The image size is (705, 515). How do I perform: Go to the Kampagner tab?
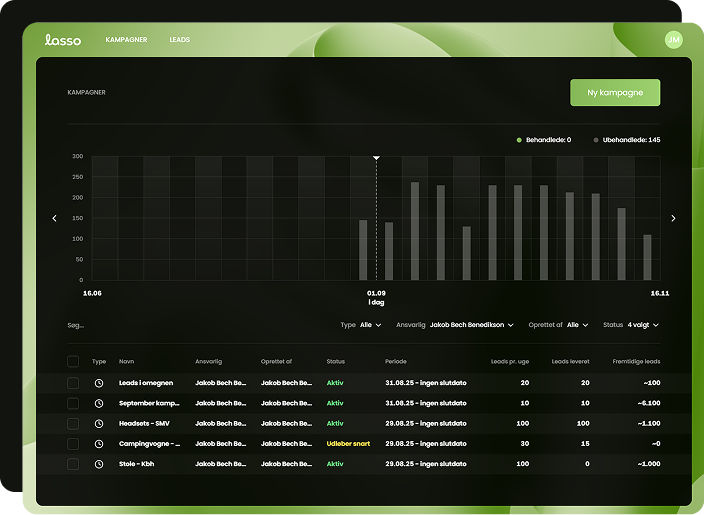pyautogui.click(x=126, y=40)
